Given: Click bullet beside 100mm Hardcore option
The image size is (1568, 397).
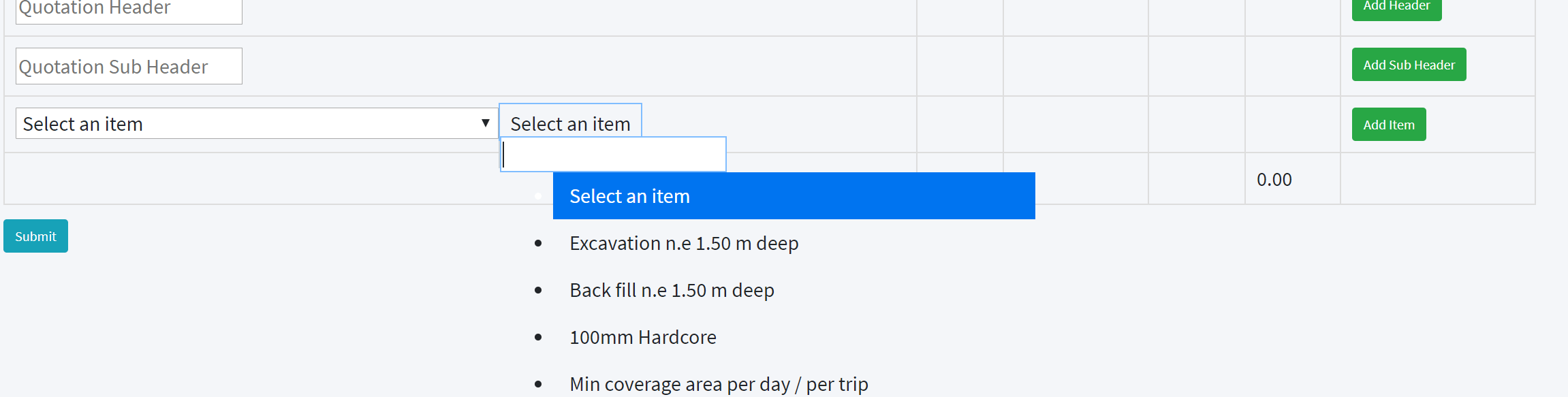Looking at the screenshot, I should click(538, 337).
